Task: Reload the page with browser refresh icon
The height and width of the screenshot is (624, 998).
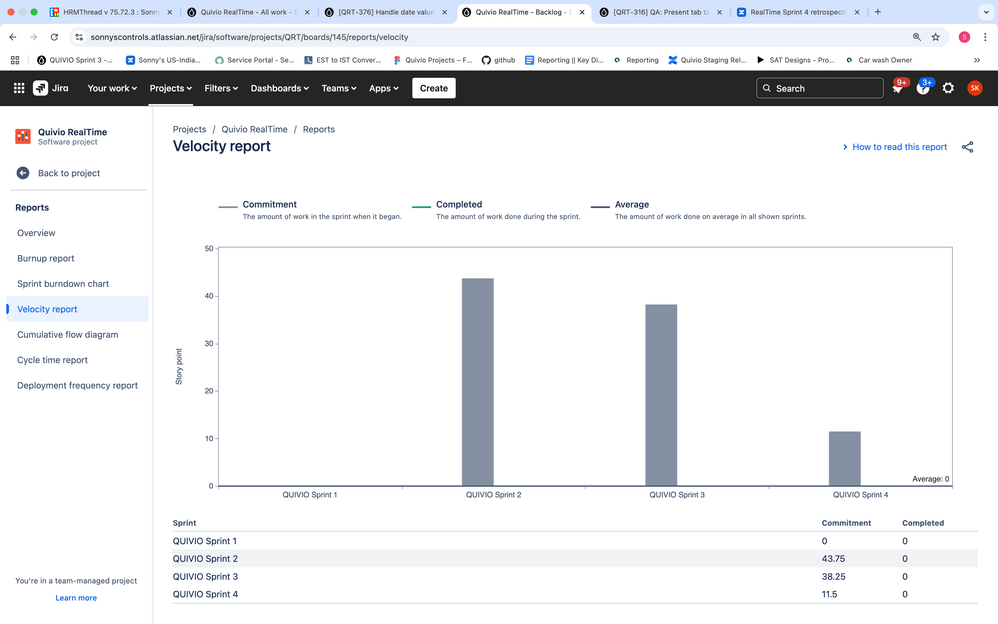Action: [54, 37]
